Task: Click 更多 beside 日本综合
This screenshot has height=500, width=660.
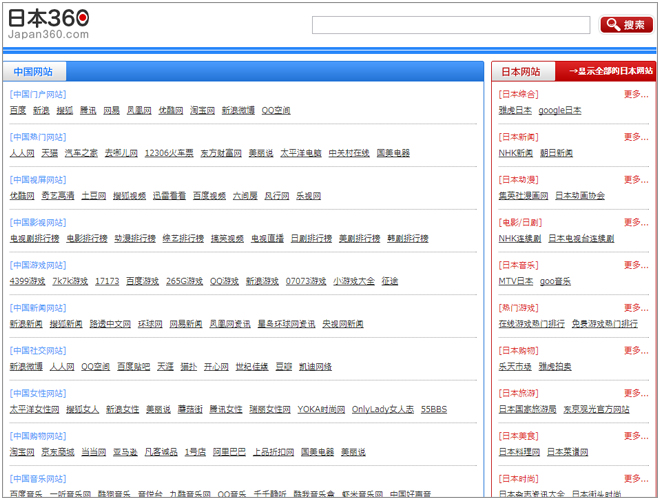Action: (x=636, y=94)
